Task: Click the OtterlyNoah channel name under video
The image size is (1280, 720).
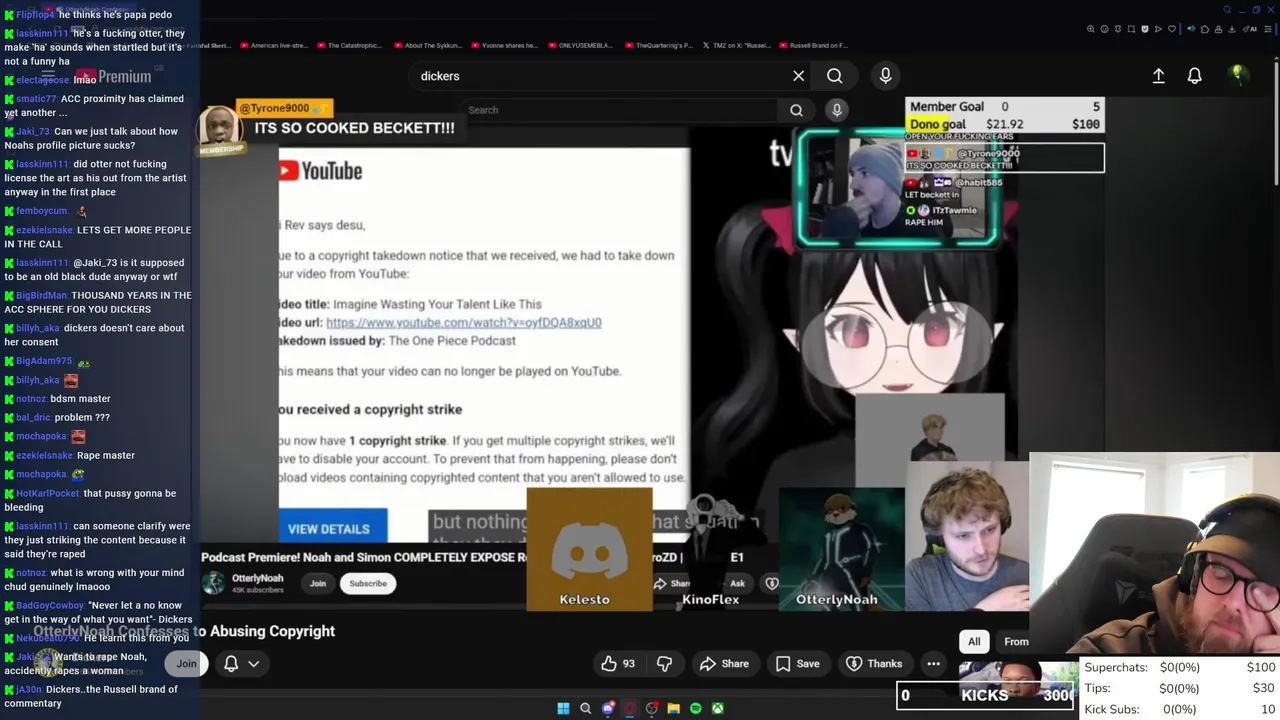Action: pos(258,578)
